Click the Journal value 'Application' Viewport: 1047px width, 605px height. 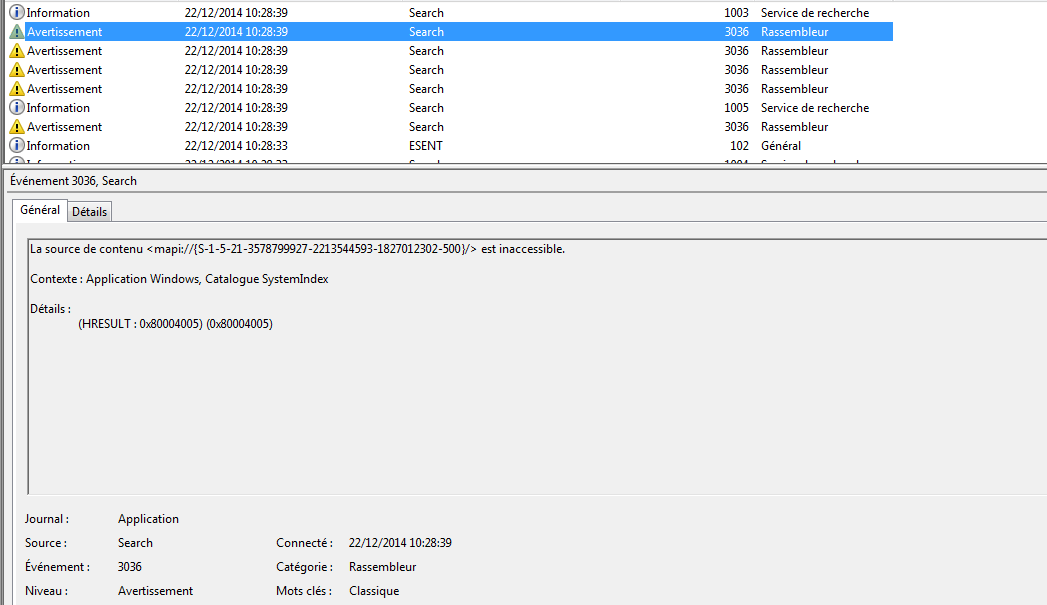pos(148,519)
